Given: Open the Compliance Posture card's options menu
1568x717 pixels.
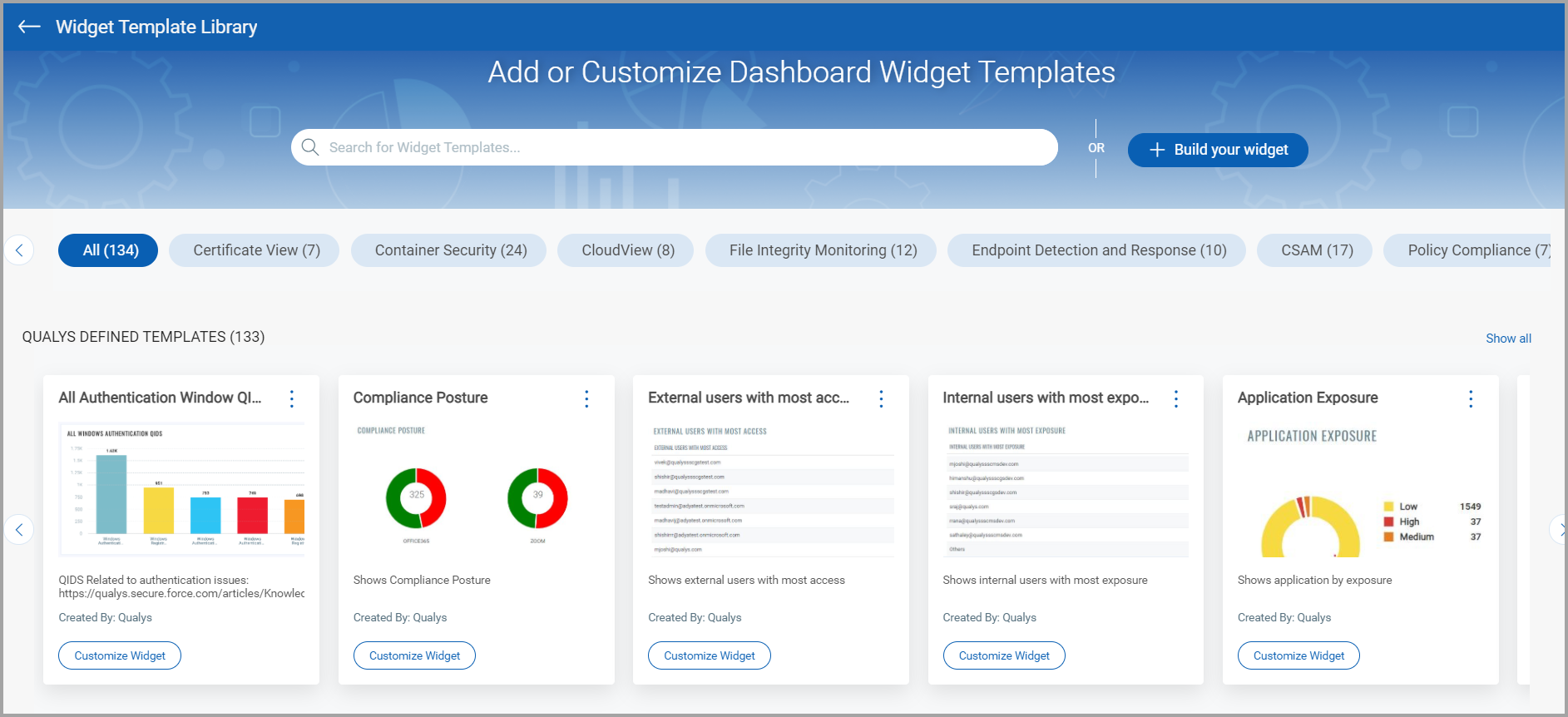Looking at the screenshot, I should click(586, 398).
